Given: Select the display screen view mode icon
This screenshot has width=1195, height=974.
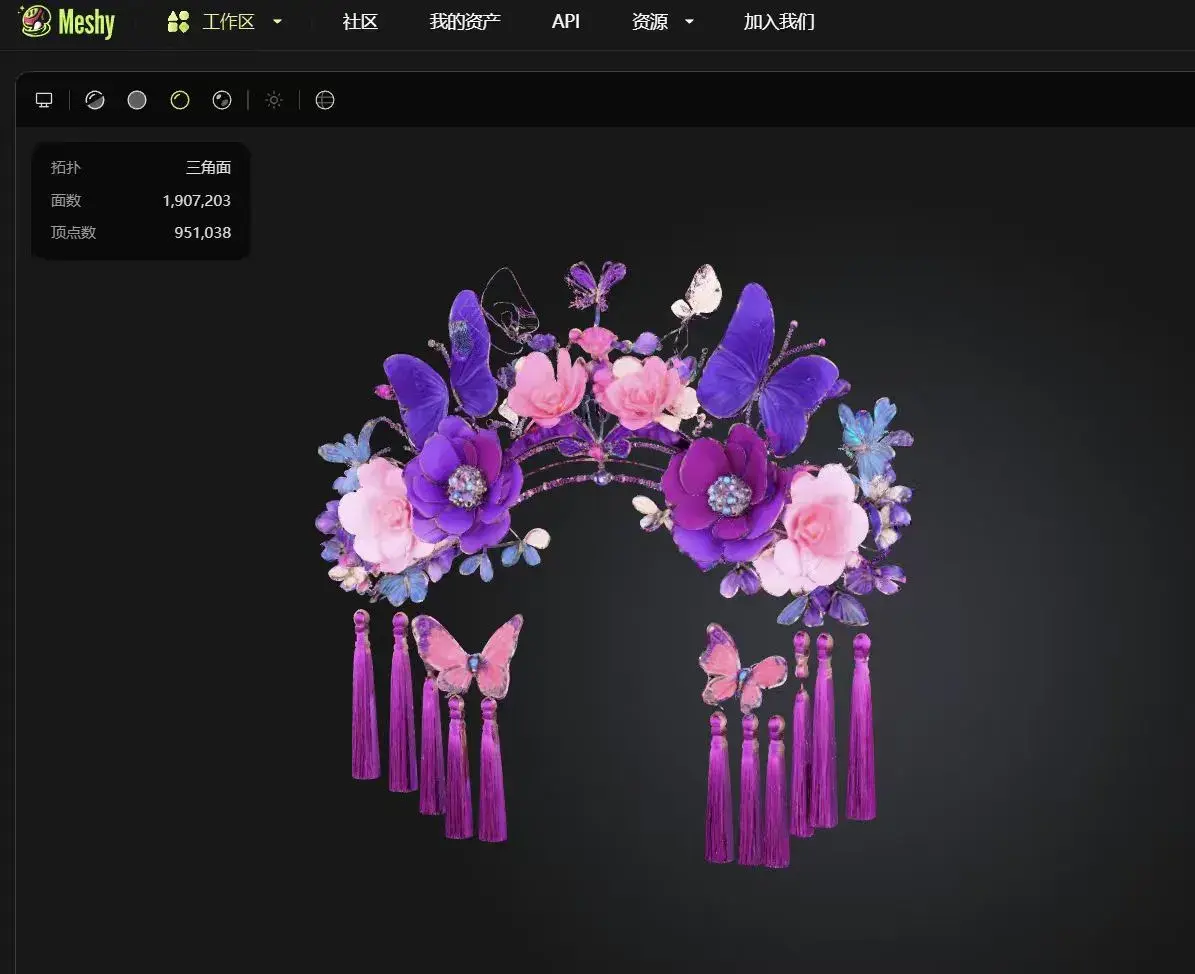Looking at the screenshot, I should [x=43, y=99].
